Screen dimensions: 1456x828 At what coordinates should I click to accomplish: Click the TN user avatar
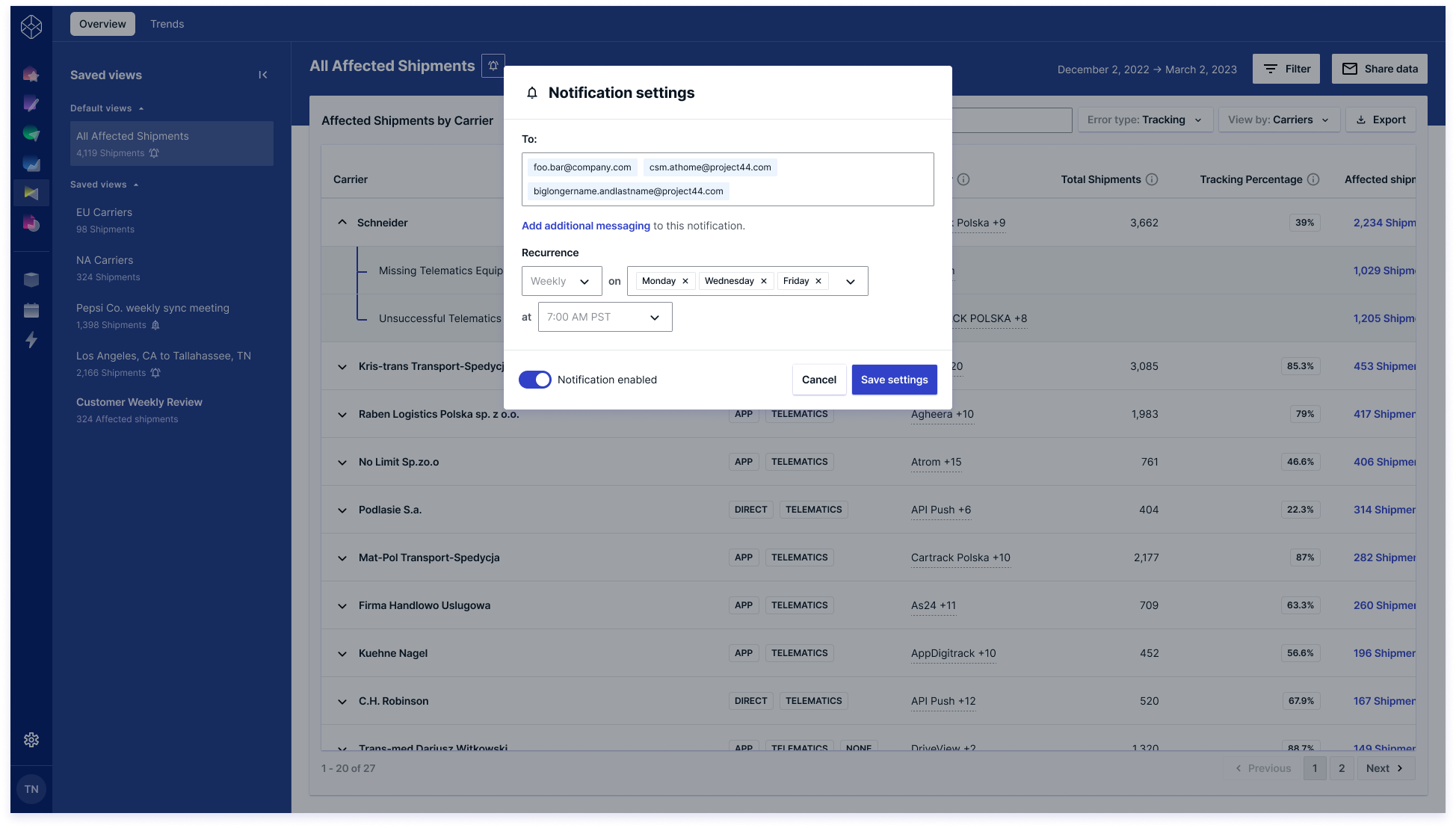31,789
